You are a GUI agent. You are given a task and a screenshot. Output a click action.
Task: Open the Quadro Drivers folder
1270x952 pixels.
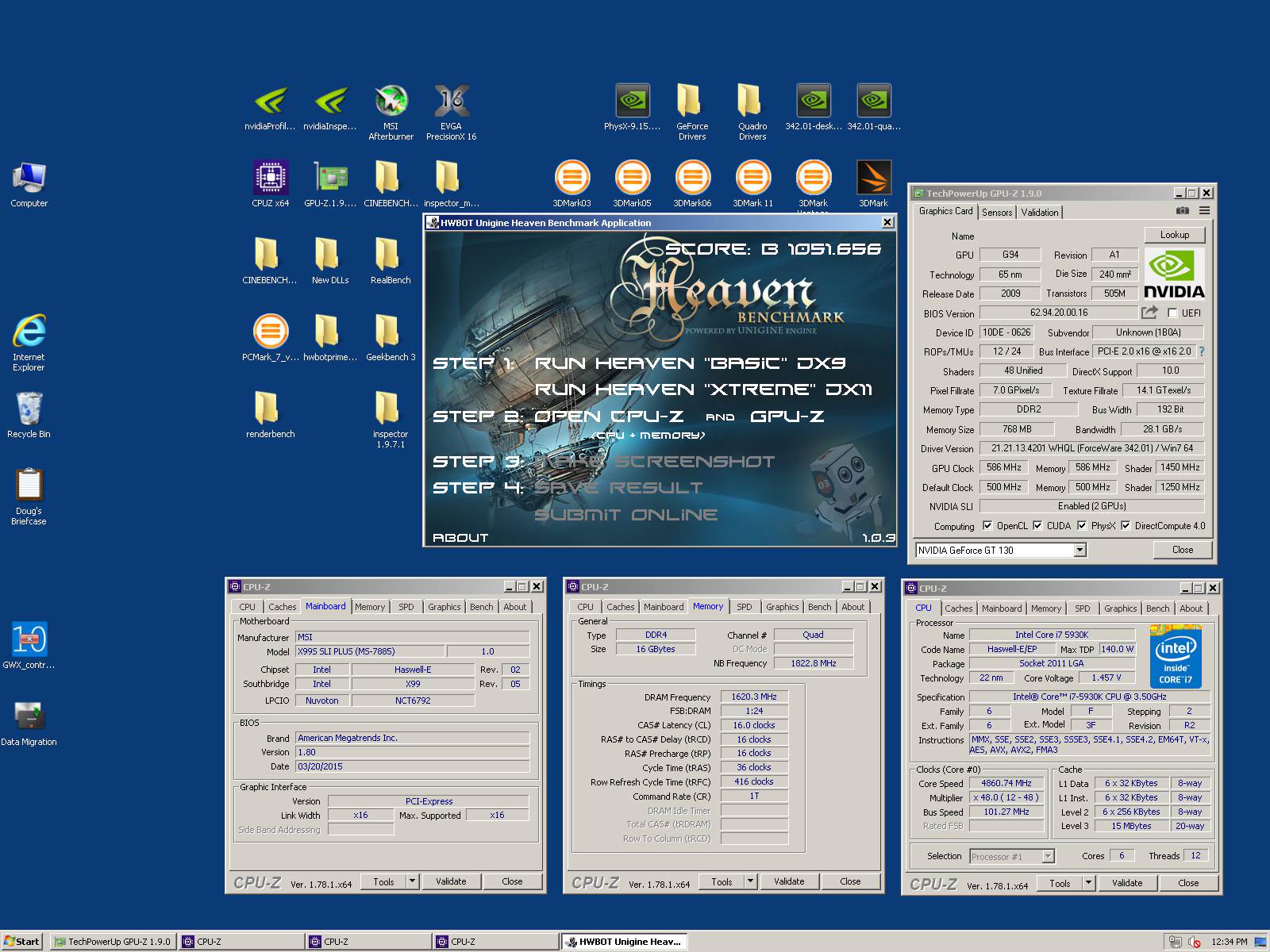(x=752, y=113)
